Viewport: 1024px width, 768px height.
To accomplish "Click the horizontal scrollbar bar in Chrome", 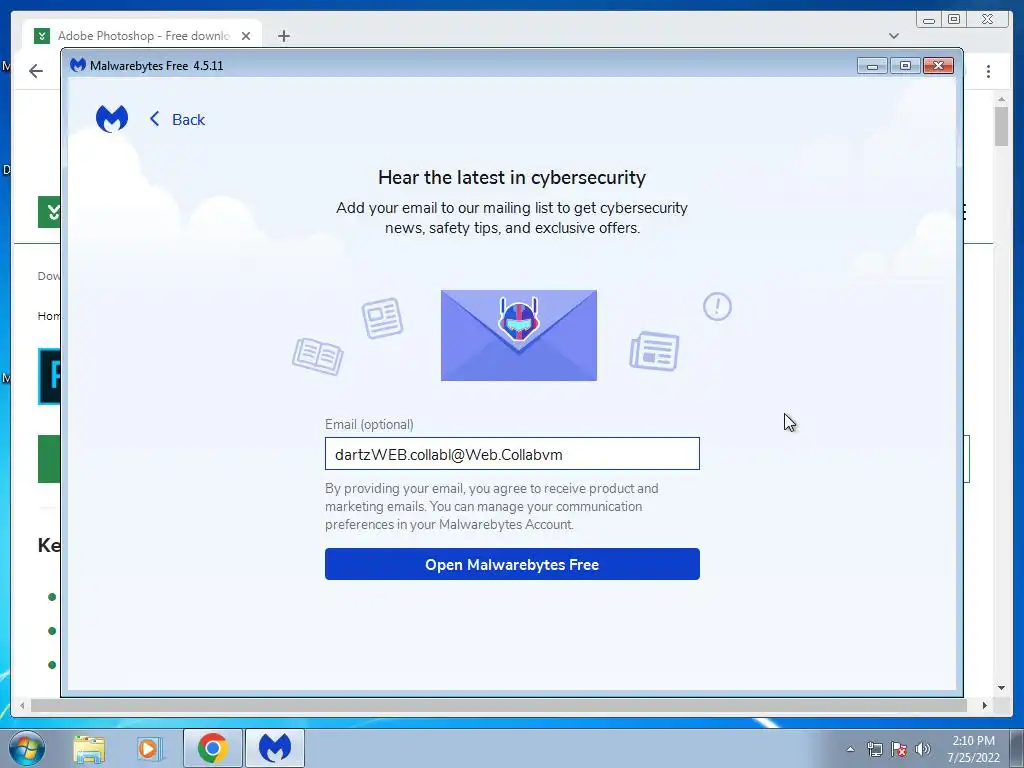I will [x=498, y=705].
